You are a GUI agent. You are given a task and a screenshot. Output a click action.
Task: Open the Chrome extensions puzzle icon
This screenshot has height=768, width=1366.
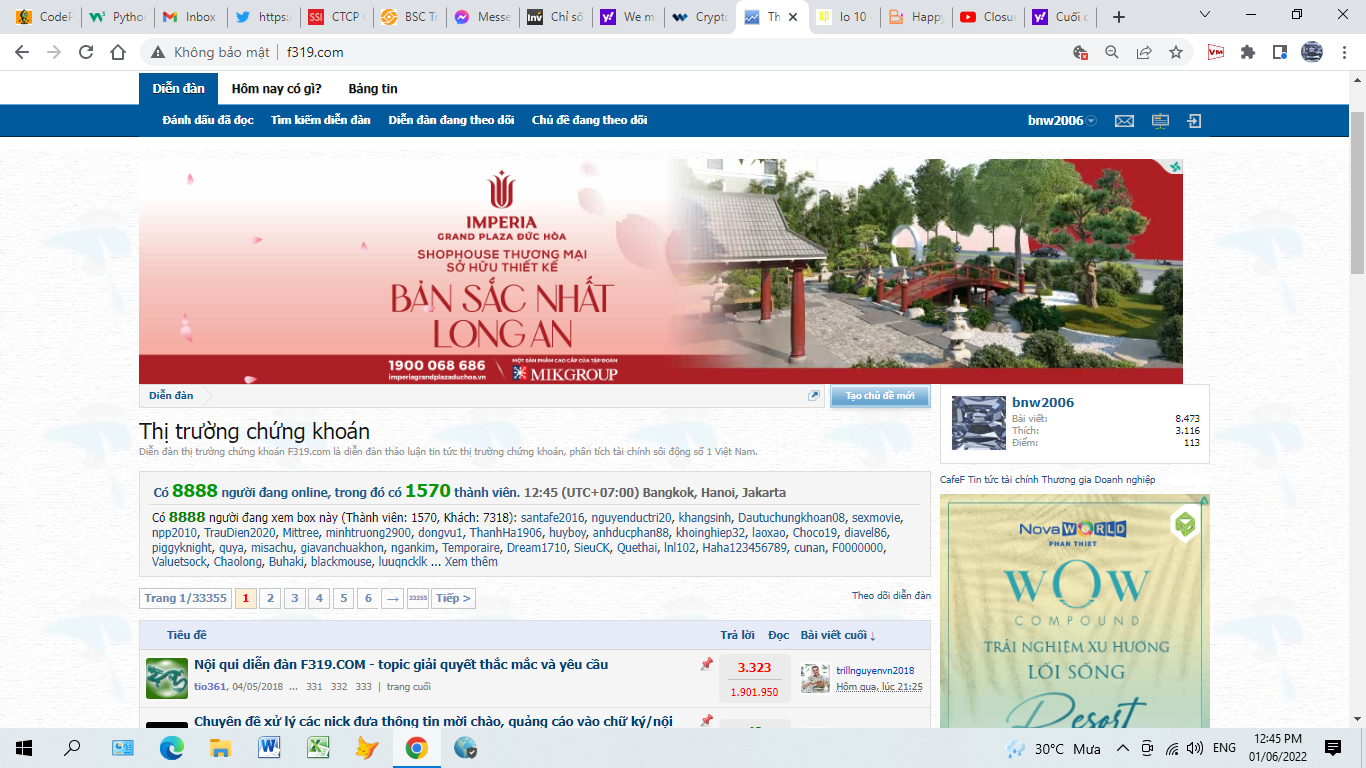[1247, 52]
